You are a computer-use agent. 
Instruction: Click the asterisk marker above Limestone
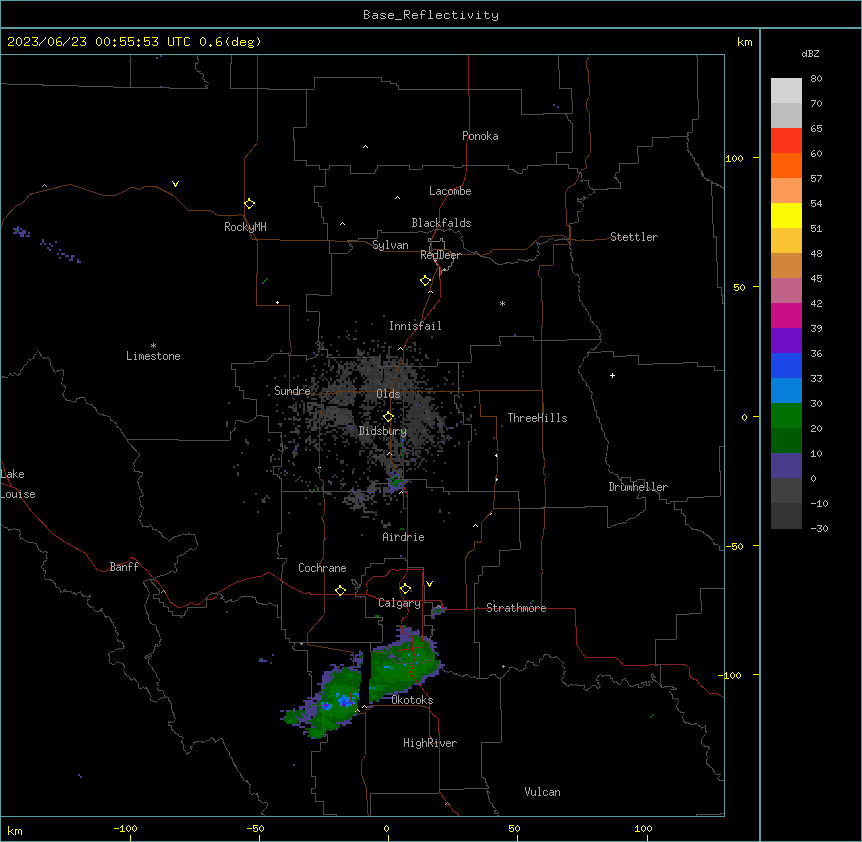(x=153, y=346)
